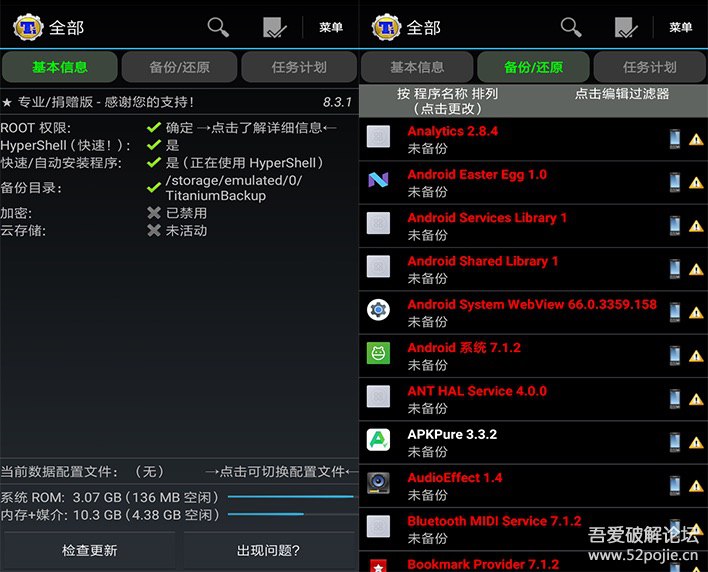Tap ANT HAL Service app icon
This screenshot has height=572, width=708.
(x=378, y=397)
